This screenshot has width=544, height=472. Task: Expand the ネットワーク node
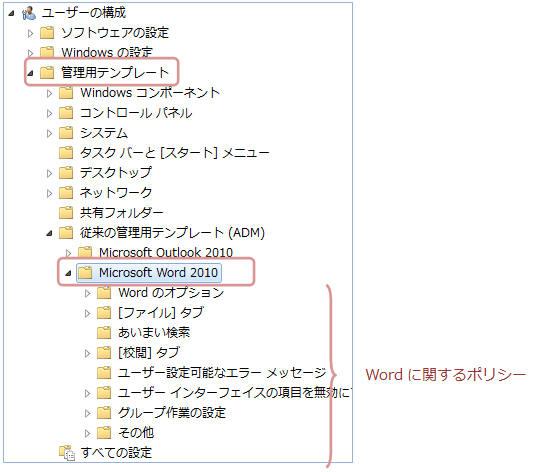pos(50,193)
